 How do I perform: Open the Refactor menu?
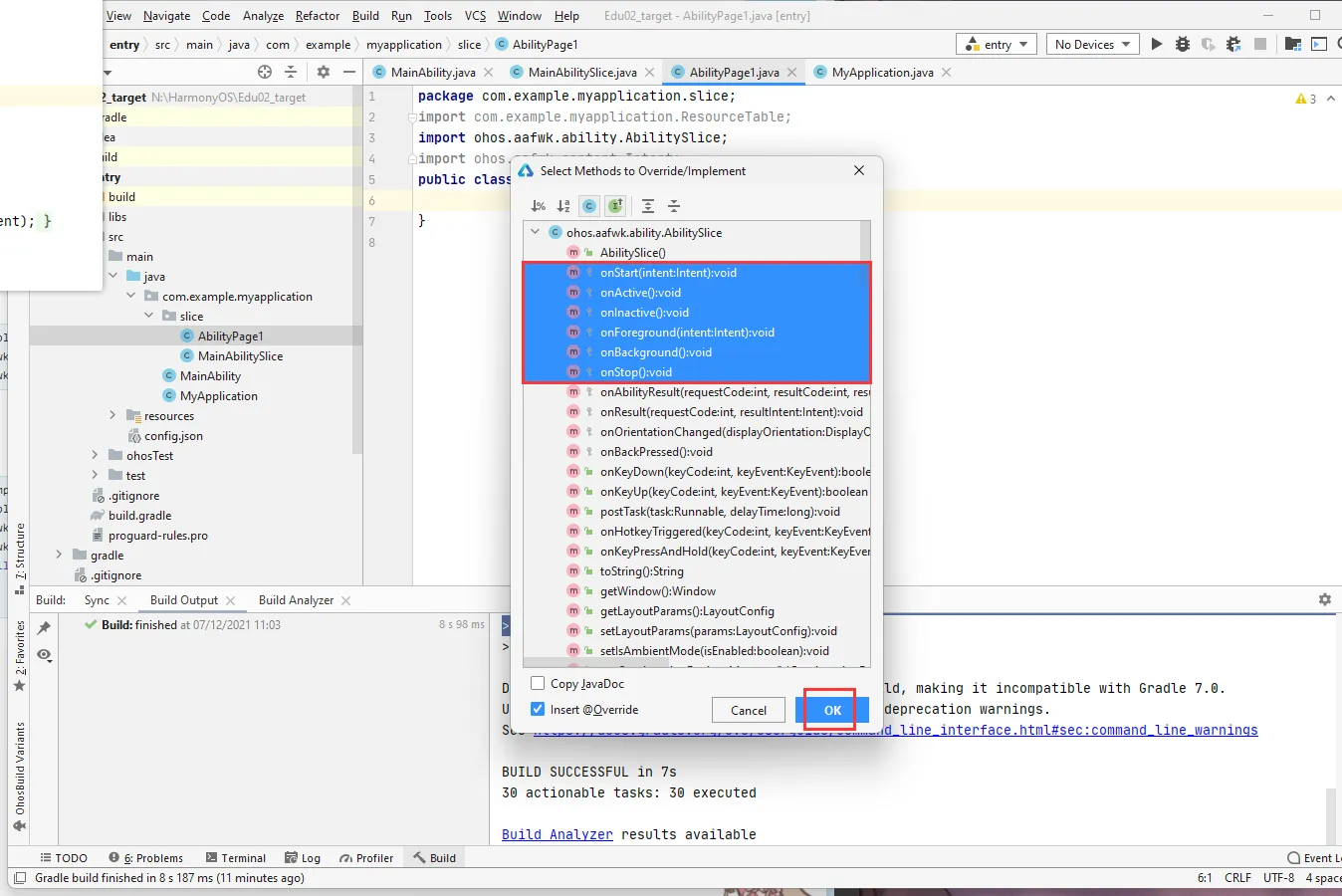(x=318, y=15)
